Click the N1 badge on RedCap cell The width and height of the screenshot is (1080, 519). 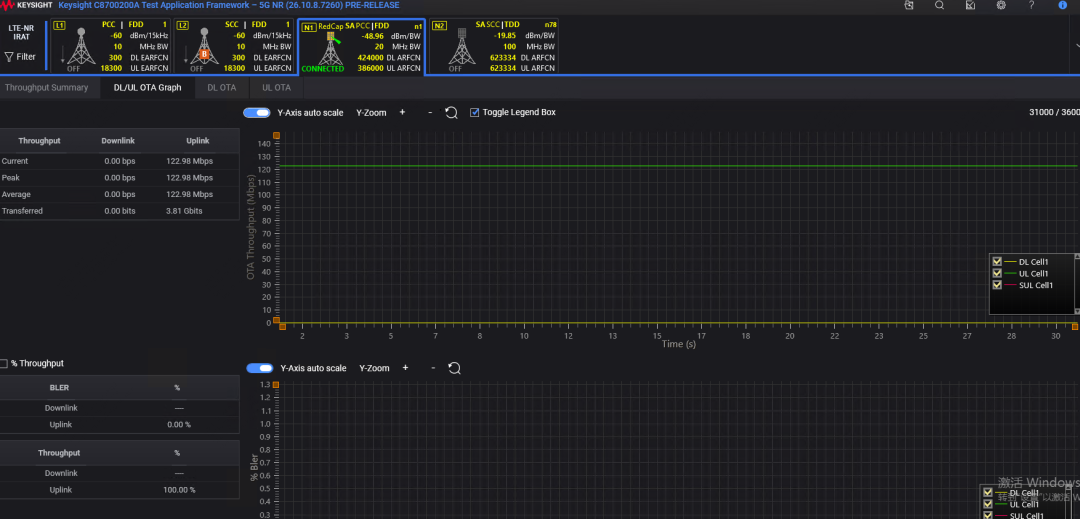(x=309, y=26)
